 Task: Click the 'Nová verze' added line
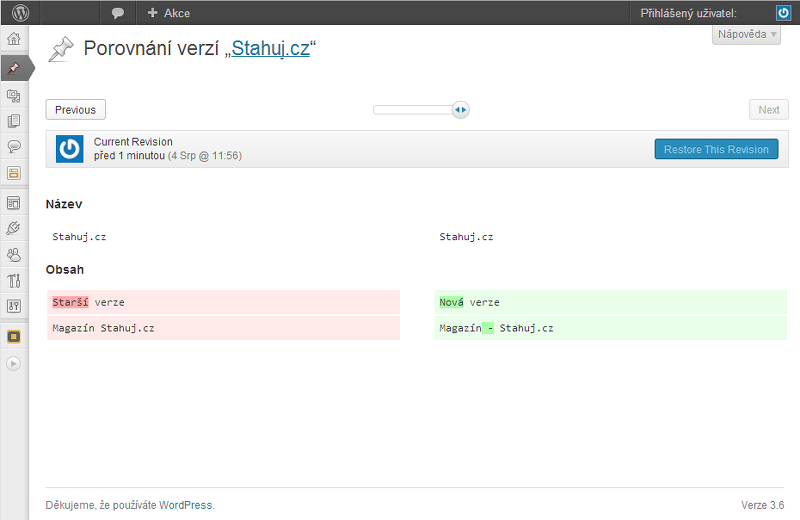[611, 302]
